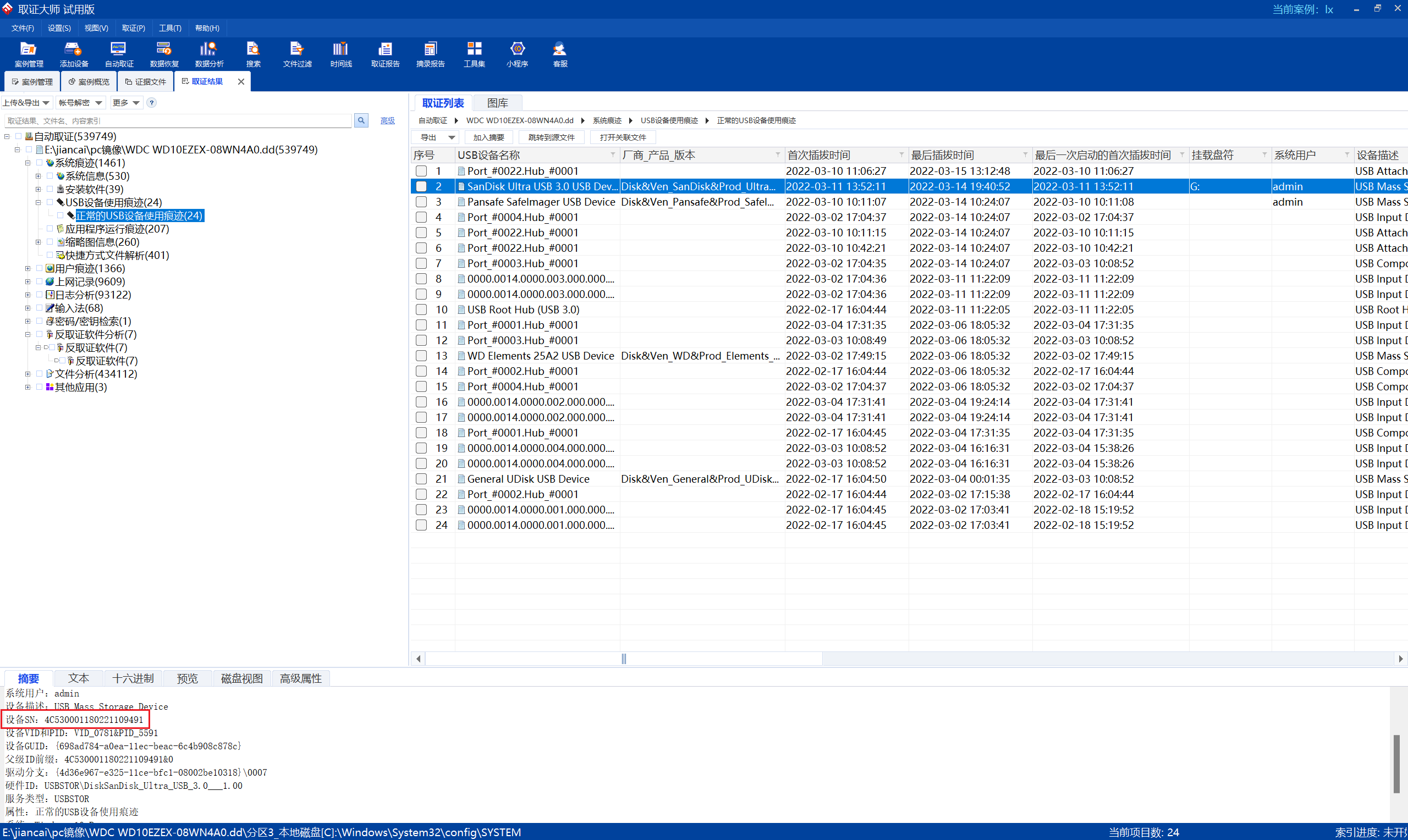The image size is (1408, 840).
Task: Select the 输入法(68) tree node
Action: (79, 308)
